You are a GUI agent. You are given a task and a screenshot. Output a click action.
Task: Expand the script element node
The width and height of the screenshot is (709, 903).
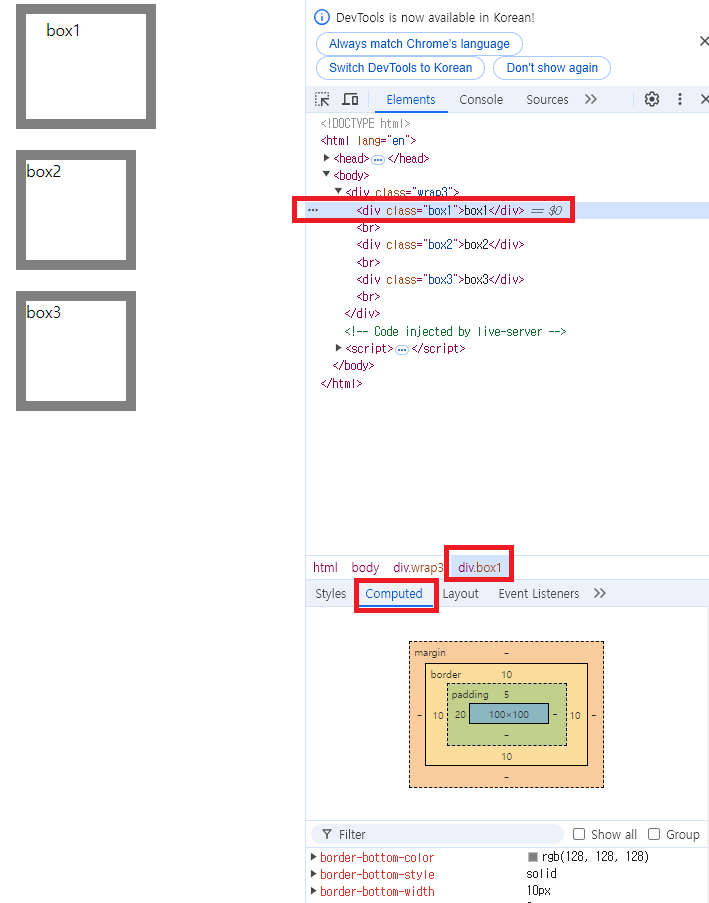[339, 348]
